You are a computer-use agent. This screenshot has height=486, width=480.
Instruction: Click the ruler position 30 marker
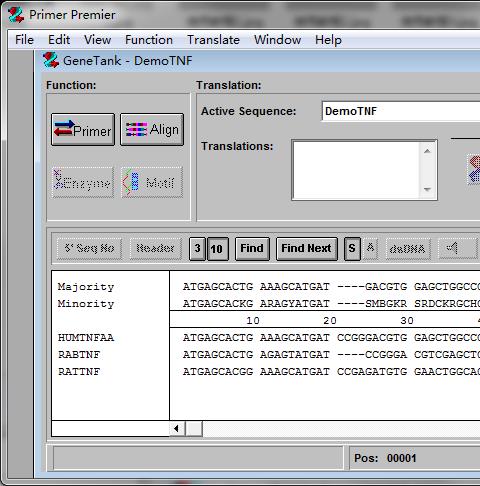click(407, 321)
